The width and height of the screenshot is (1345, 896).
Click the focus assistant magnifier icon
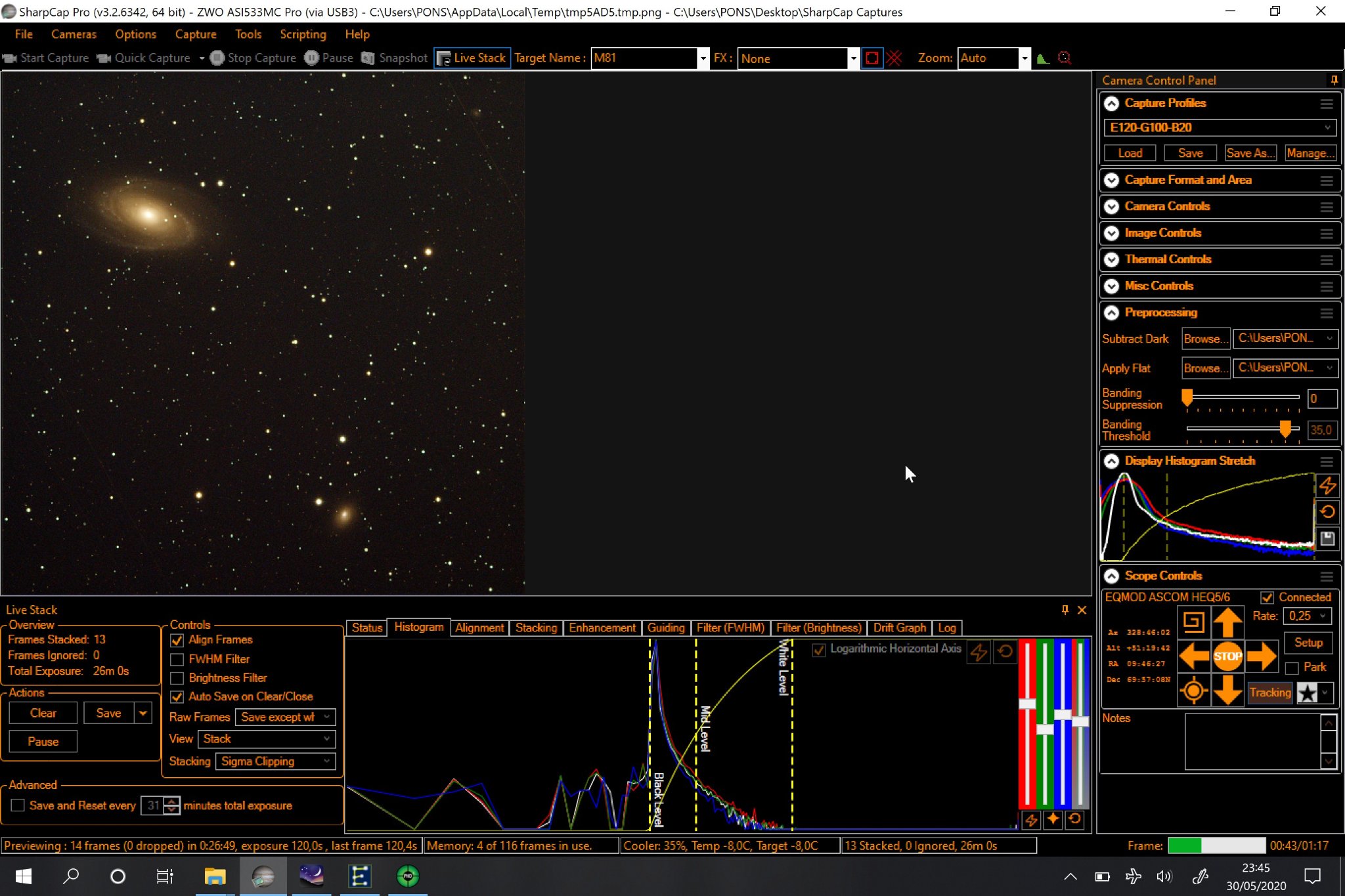pyautogui.click(x=1065, y=58)
